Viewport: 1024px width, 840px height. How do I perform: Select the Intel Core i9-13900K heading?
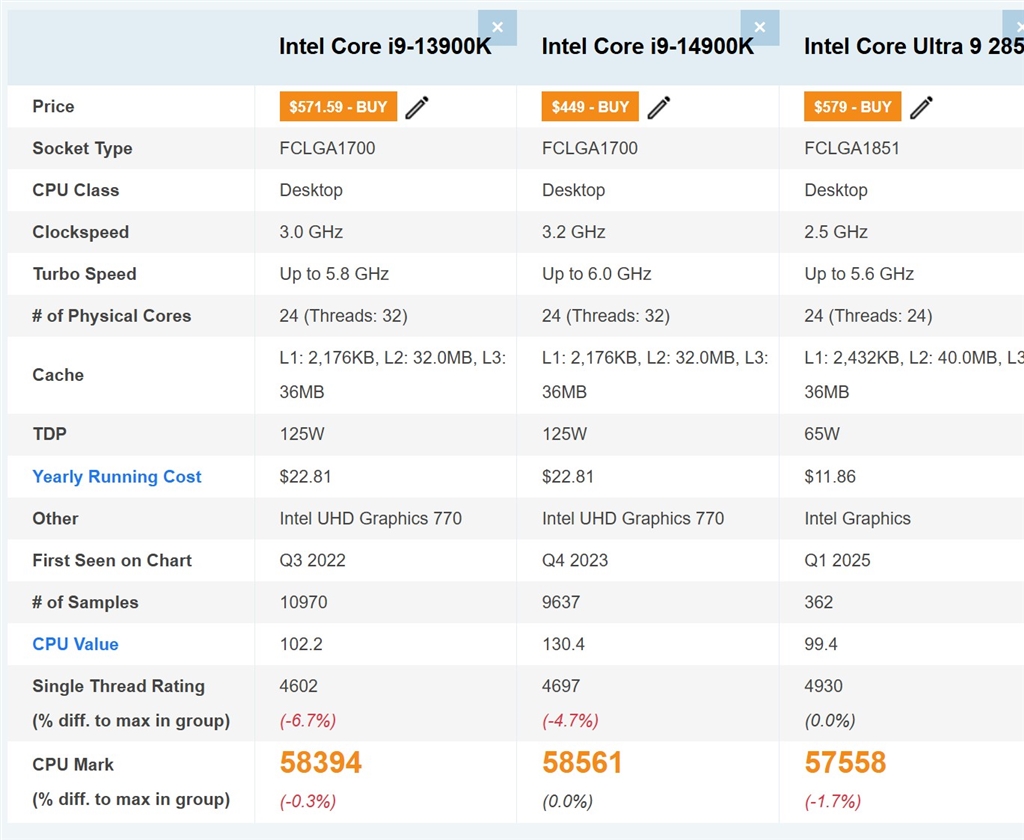385,46
